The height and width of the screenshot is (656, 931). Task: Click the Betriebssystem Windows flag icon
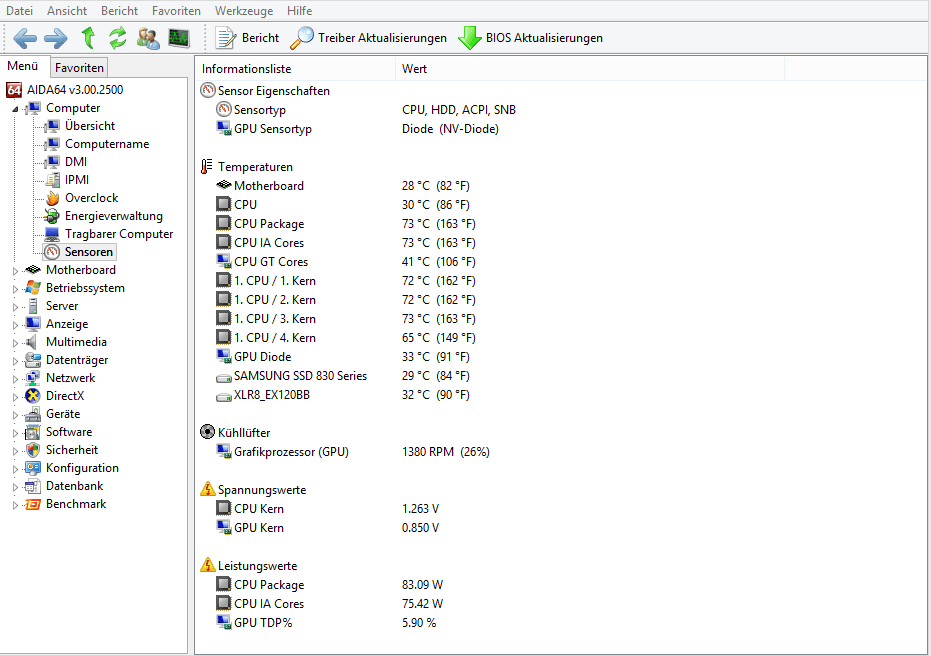pyautogui.click(x=33, y=288)
